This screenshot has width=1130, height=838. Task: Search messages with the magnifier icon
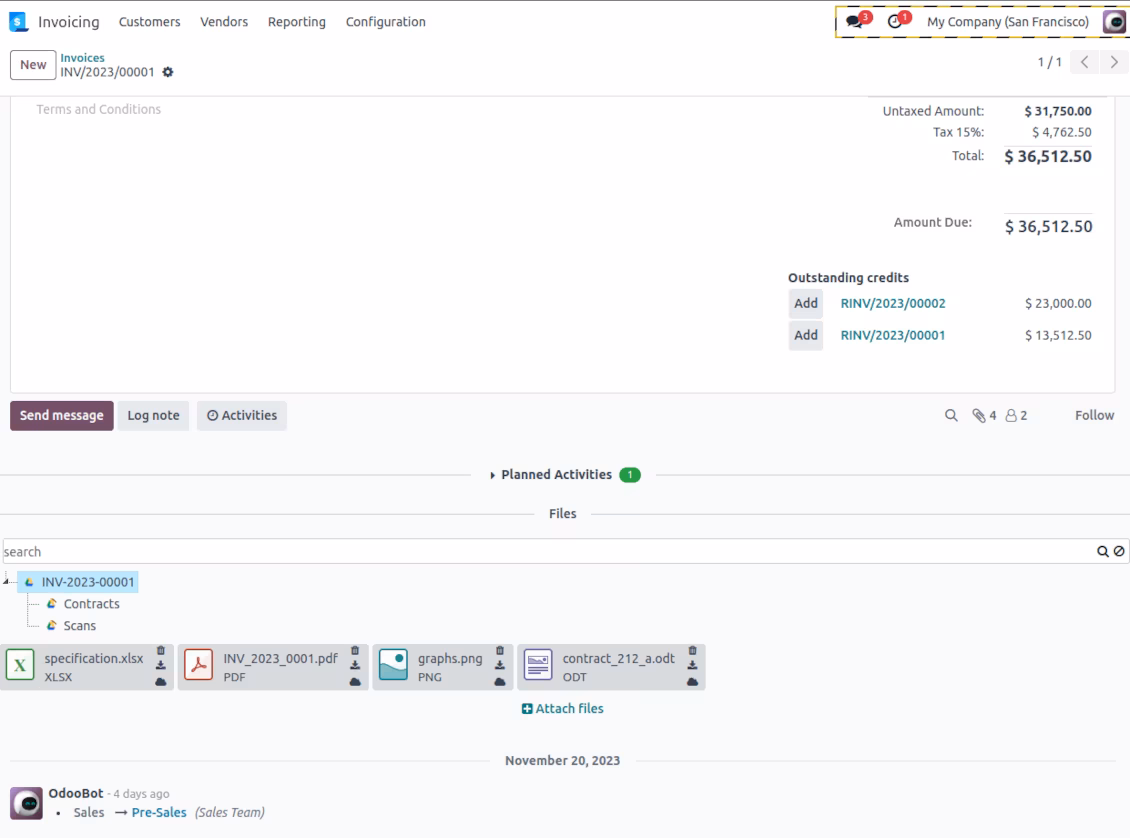951,416
